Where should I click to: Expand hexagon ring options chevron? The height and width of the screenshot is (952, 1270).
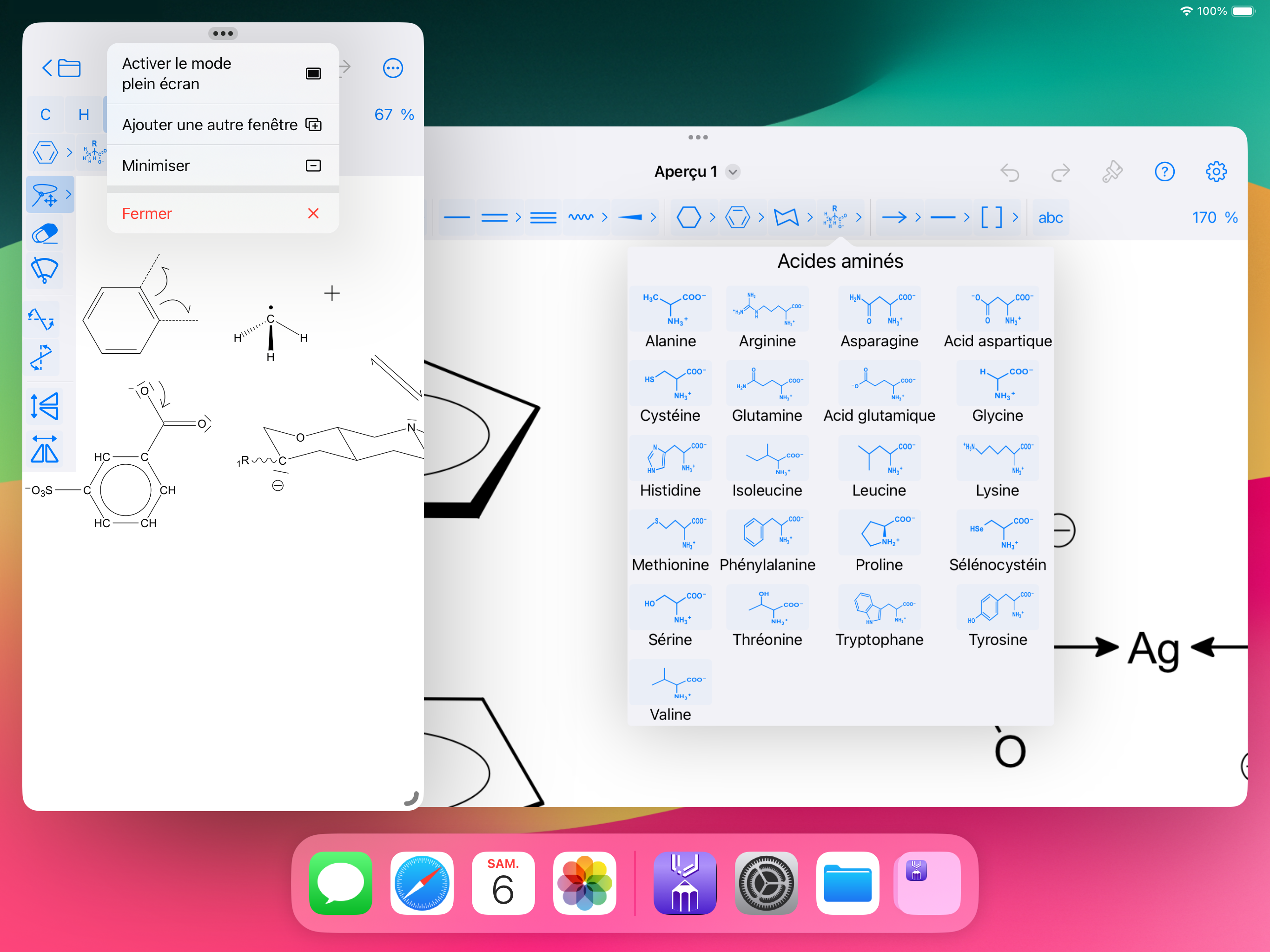713,218
